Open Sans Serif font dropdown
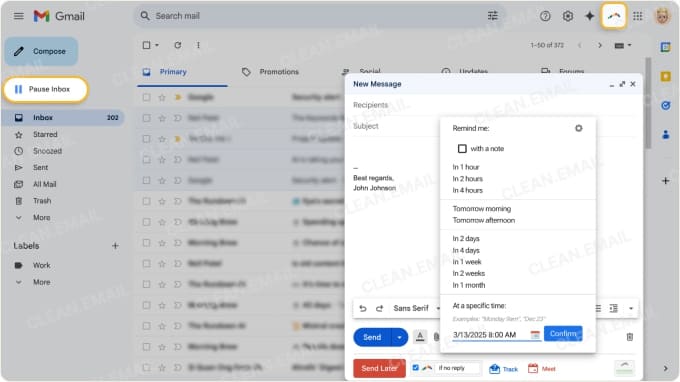The image size is (680, 382). click(x=417, y=308)
